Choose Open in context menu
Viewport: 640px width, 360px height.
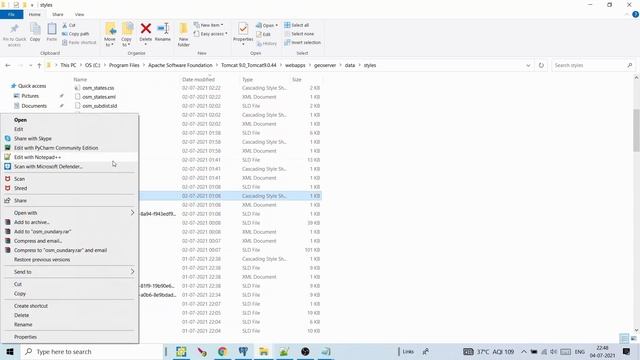tap(20, 120)
